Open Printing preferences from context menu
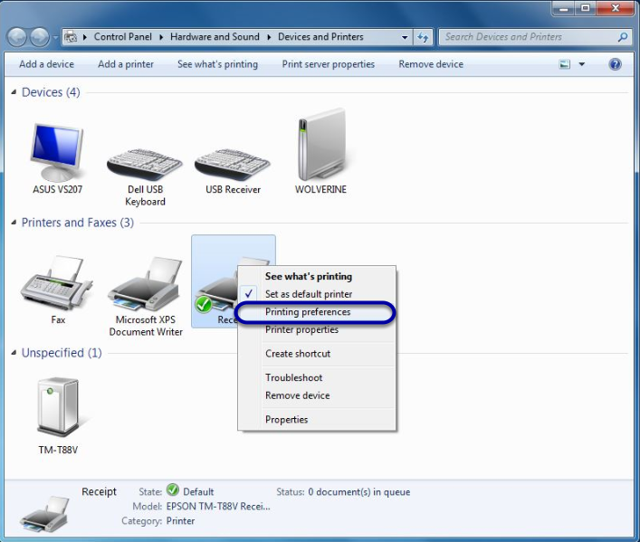 click(317, 312)
